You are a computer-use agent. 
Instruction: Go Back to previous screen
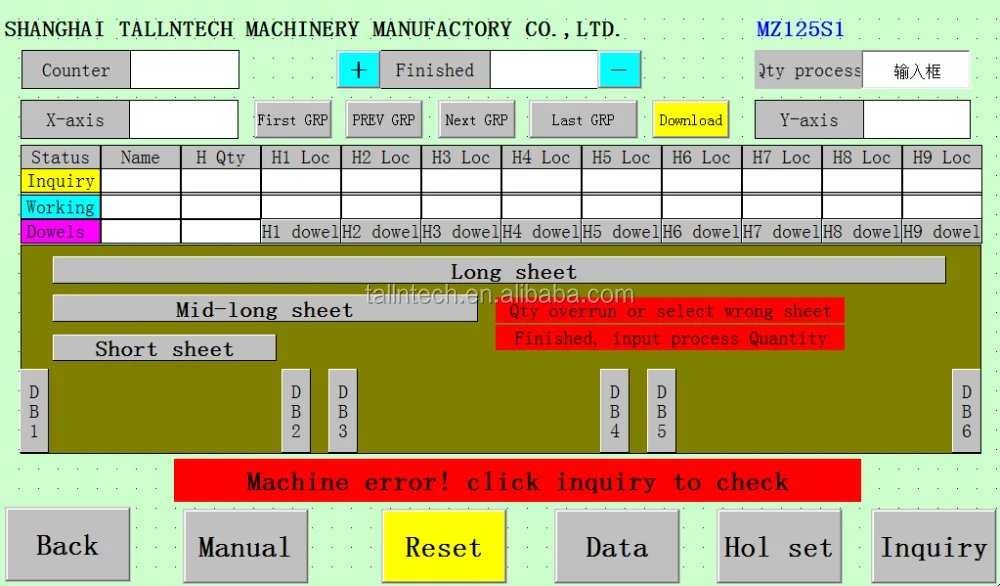click(x=68, y=545)
